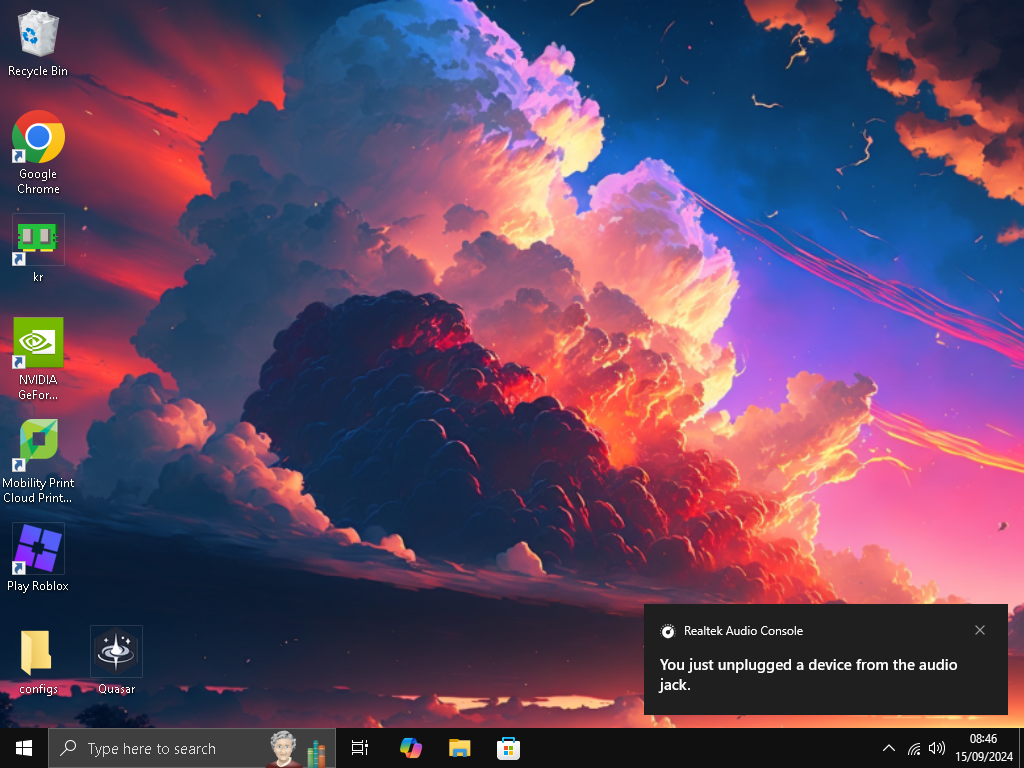Open Task View from taskbar
Screen dimensions: 1024x768
point(360,748)
